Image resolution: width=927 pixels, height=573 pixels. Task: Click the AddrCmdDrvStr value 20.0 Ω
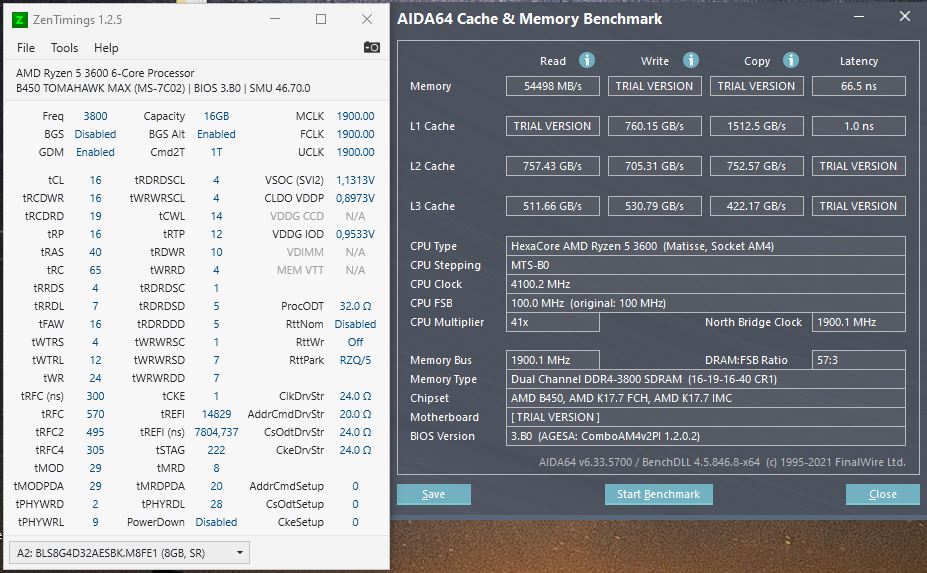(355, 414)
